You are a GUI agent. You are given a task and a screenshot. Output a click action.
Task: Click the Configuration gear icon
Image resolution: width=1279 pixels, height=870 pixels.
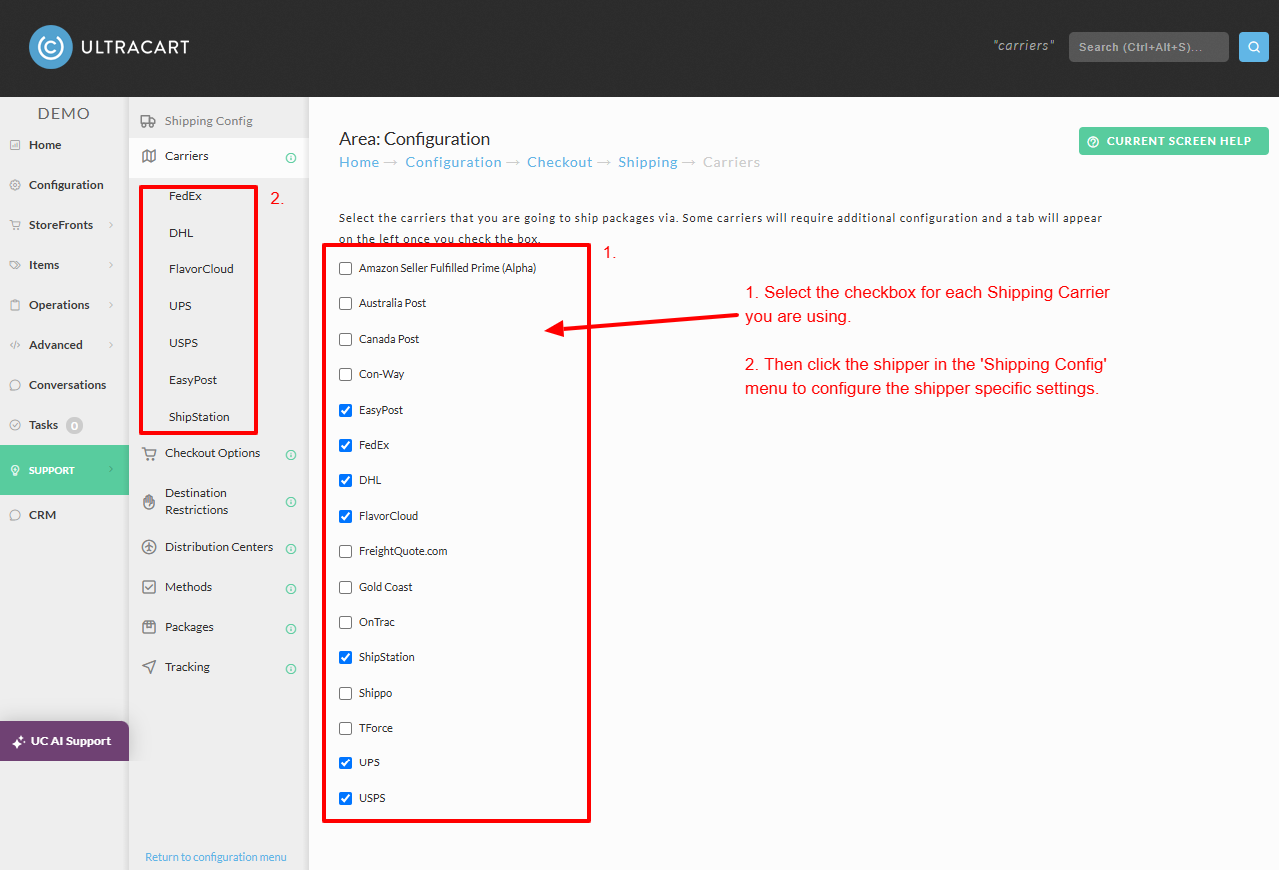(x=15, y=185)
